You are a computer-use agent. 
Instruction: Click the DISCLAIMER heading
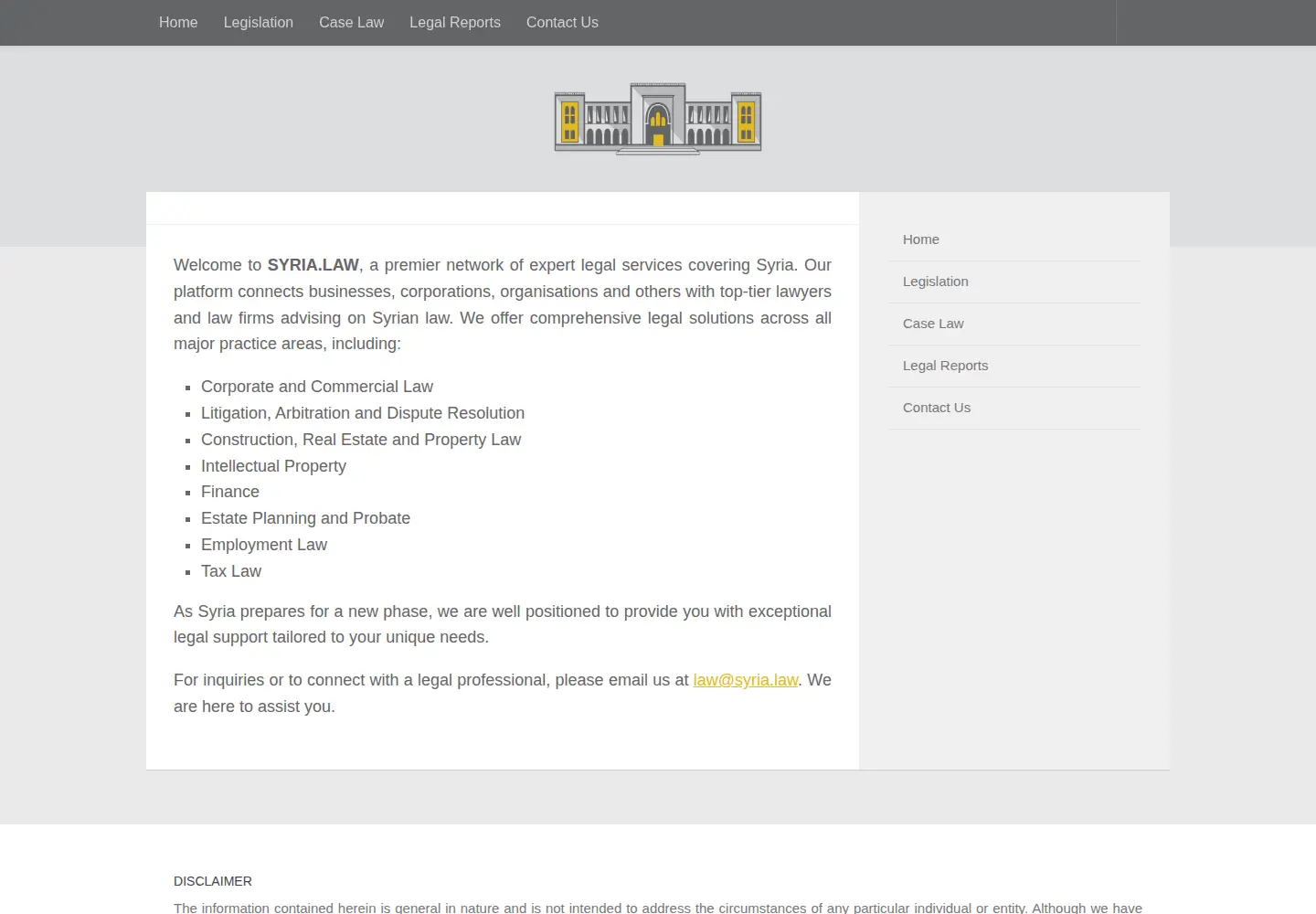pyautogui.click(x=213, y=881)
